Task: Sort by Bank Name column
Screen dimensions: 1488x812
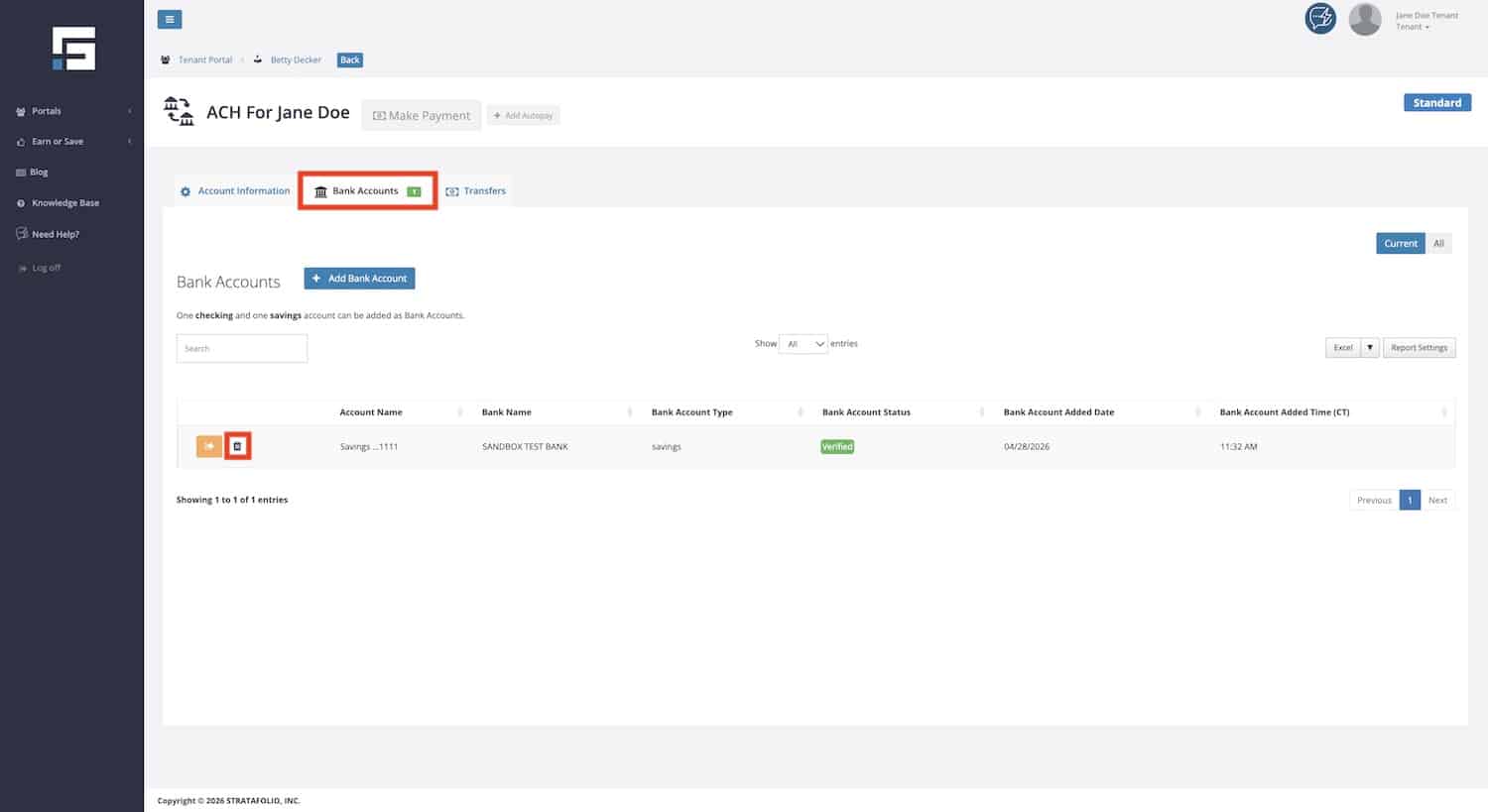Action: 557,412
